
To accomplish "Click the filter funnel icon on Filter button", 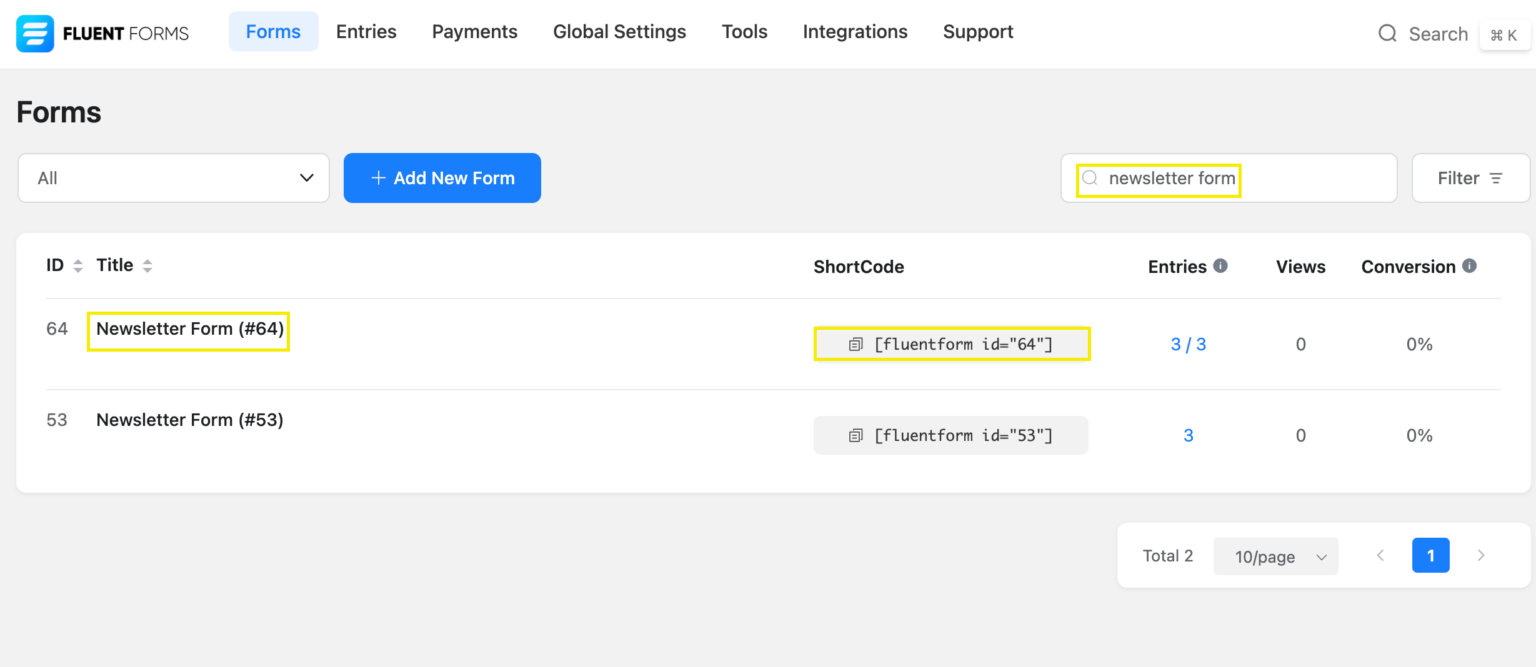I will point(1497,177).
